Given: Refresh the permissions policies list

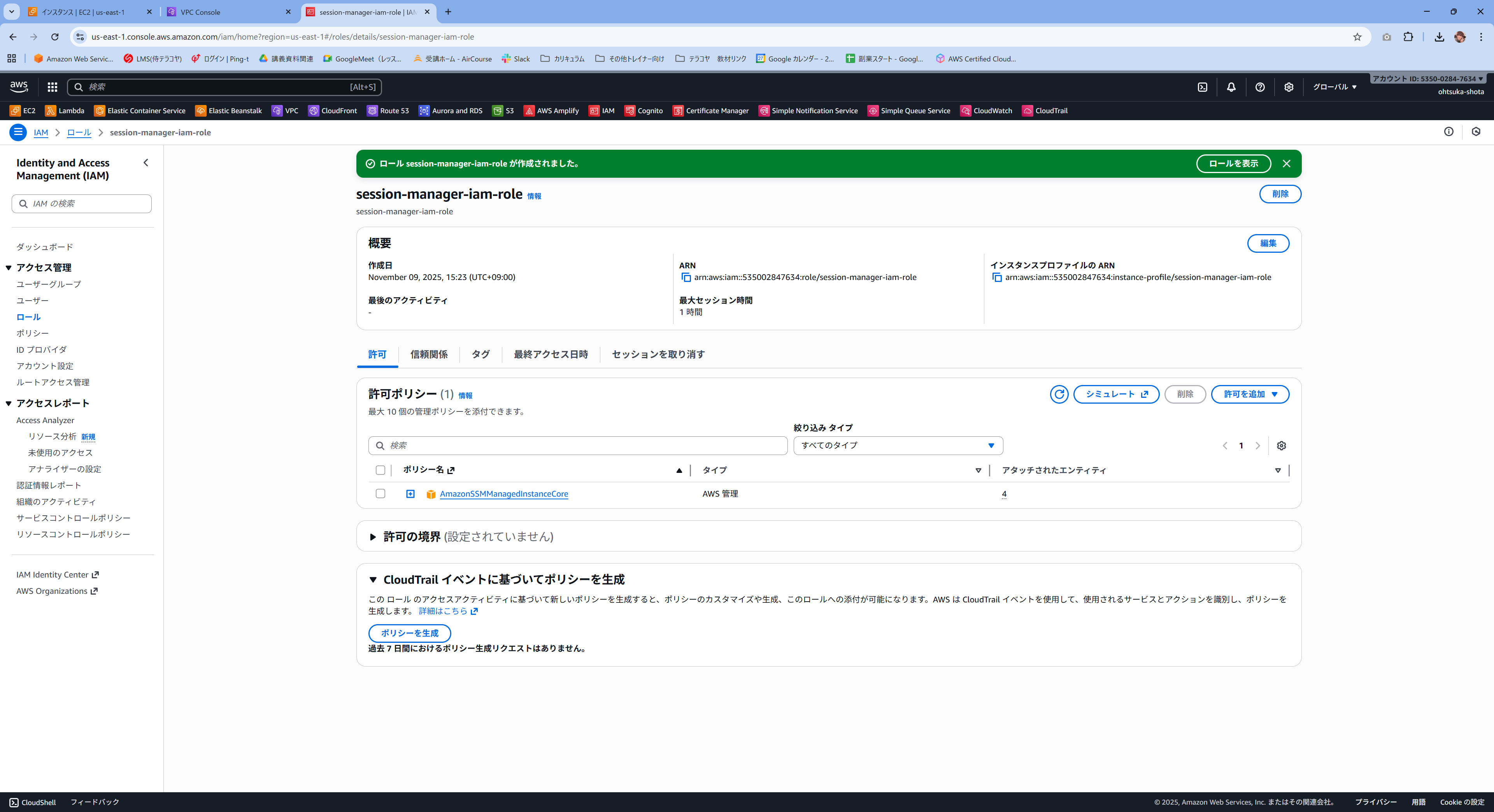Looking at the screenshot, I should [x=1058, y=394].
